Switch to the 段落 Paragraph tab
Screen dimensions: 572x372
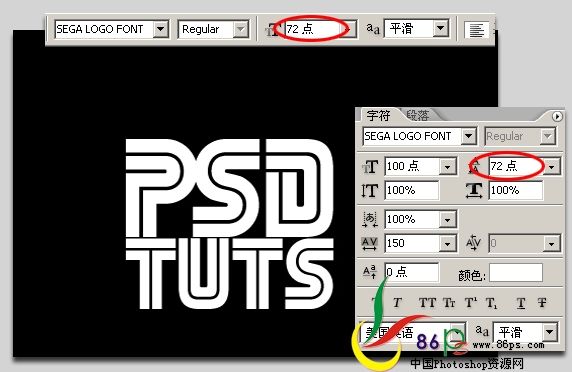418,116
